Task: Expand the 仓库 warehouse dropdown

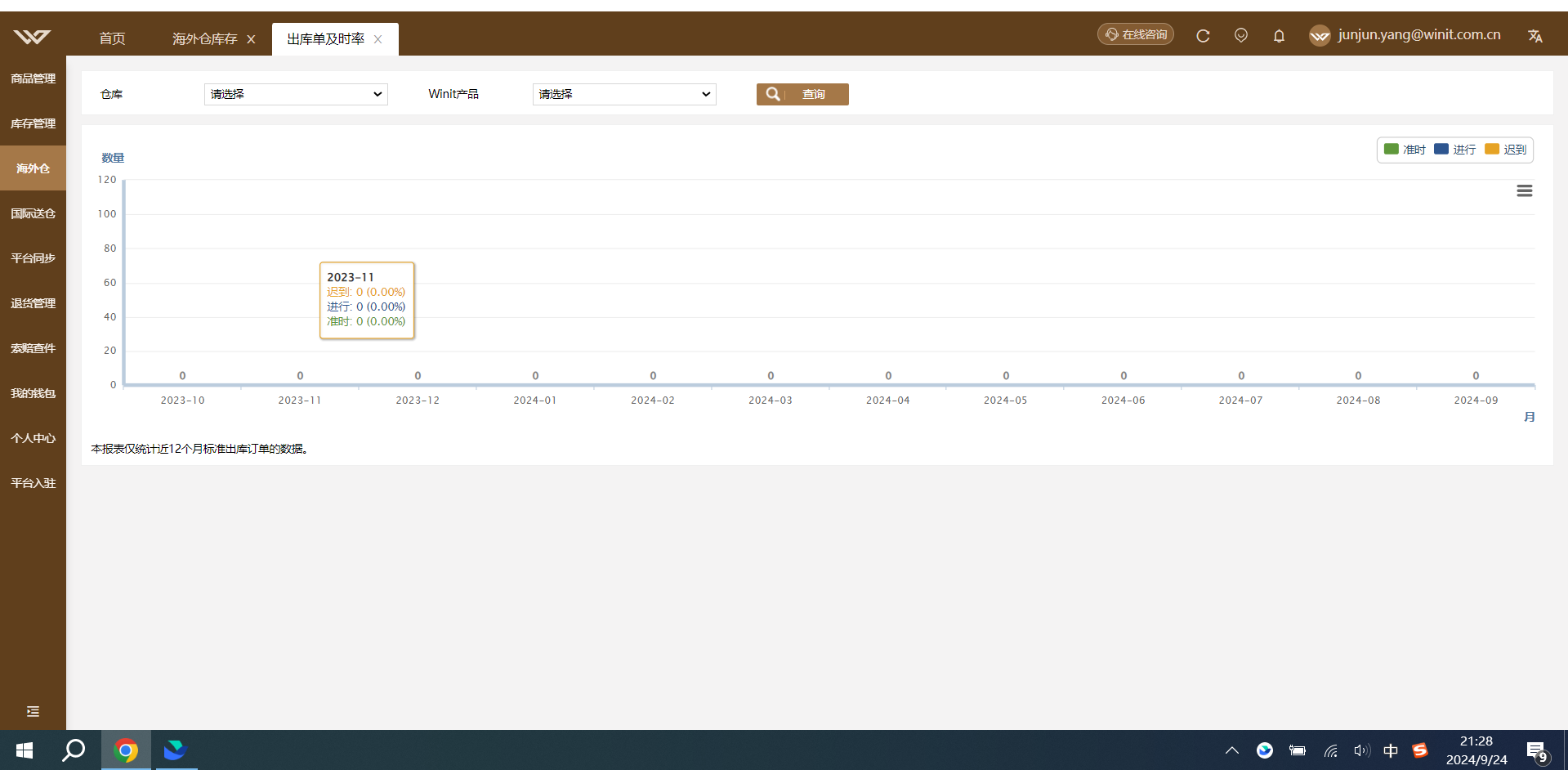Action: coord(296,94)
